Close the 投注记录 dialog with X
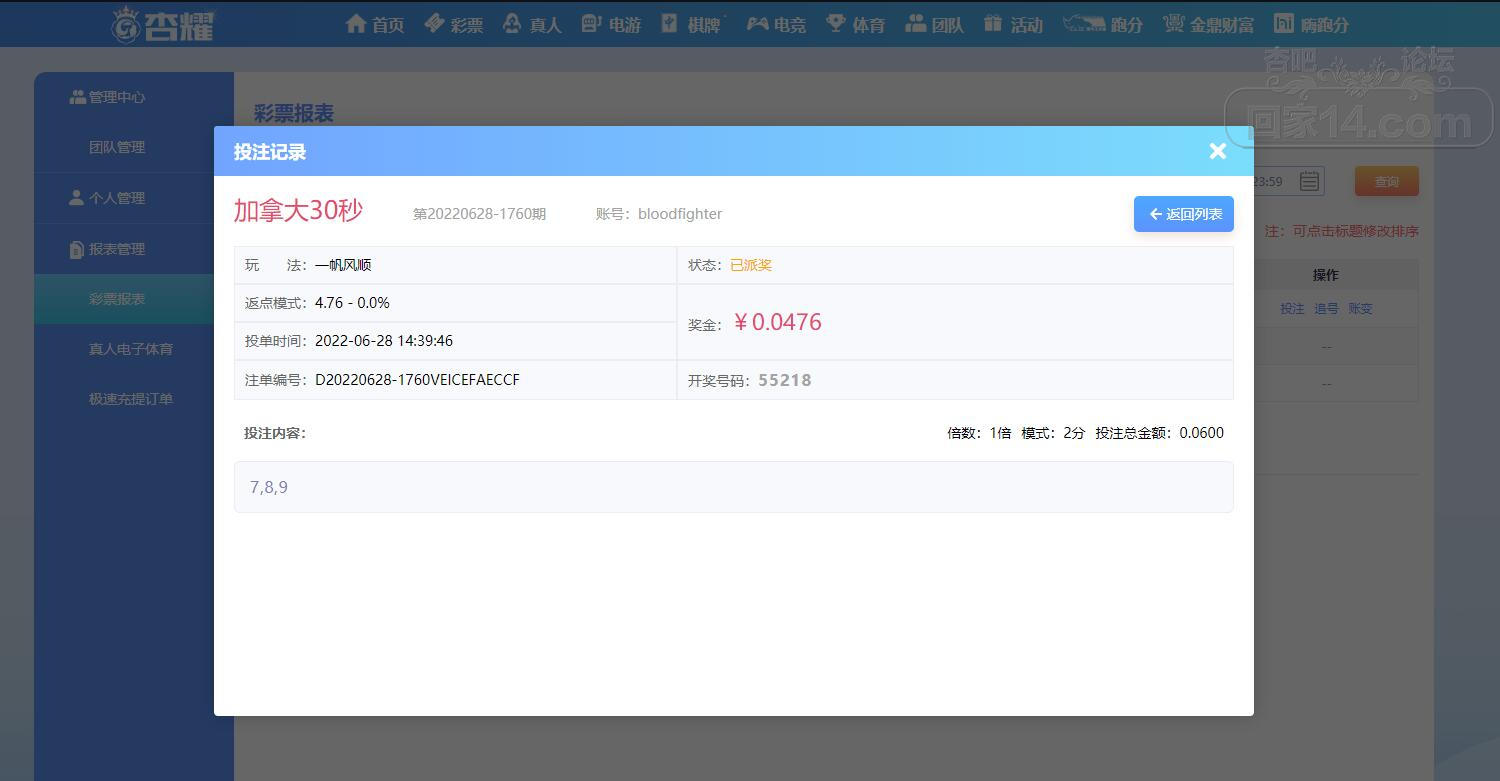 pyautogui.click(x=1217, y=151)
